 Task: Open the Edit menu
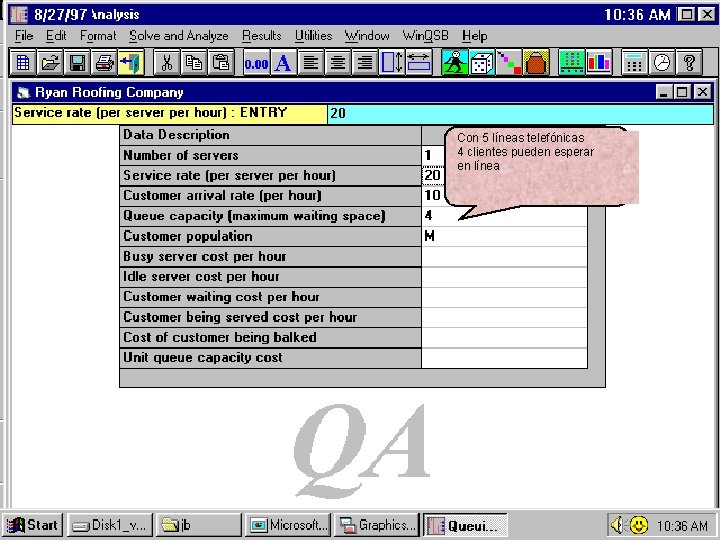56,35
